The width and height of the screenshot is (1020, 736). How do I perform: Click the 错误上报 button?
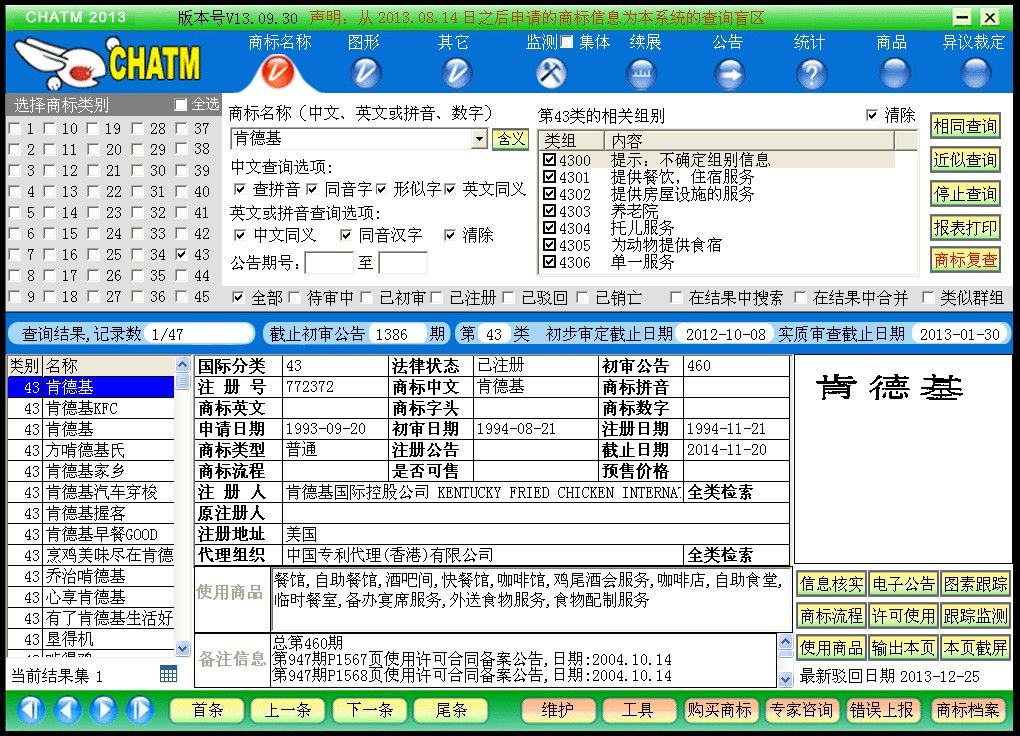pos(881,710)
